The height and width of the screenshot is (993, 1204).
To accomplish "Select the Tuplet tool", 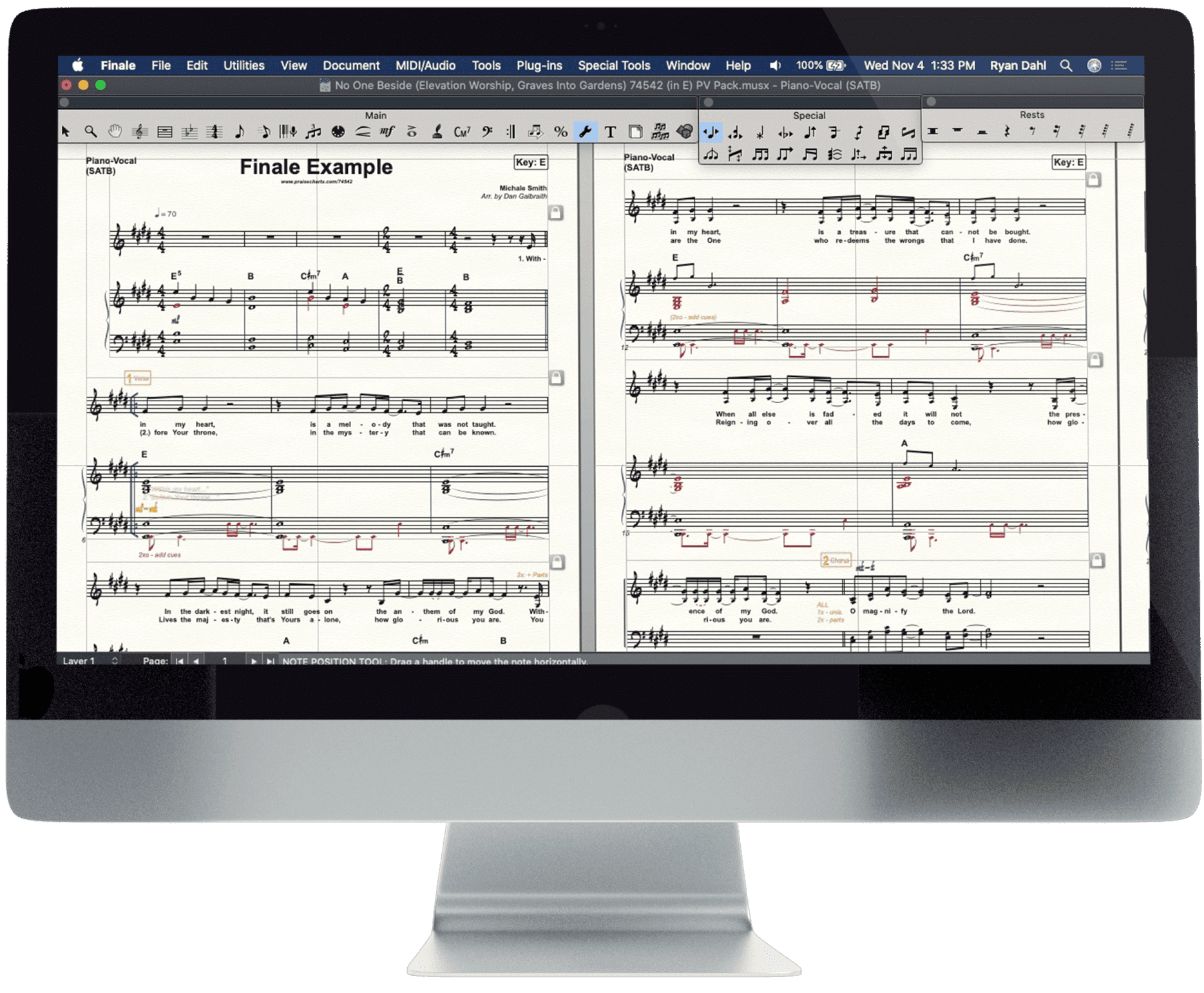I will coord(313,132).
